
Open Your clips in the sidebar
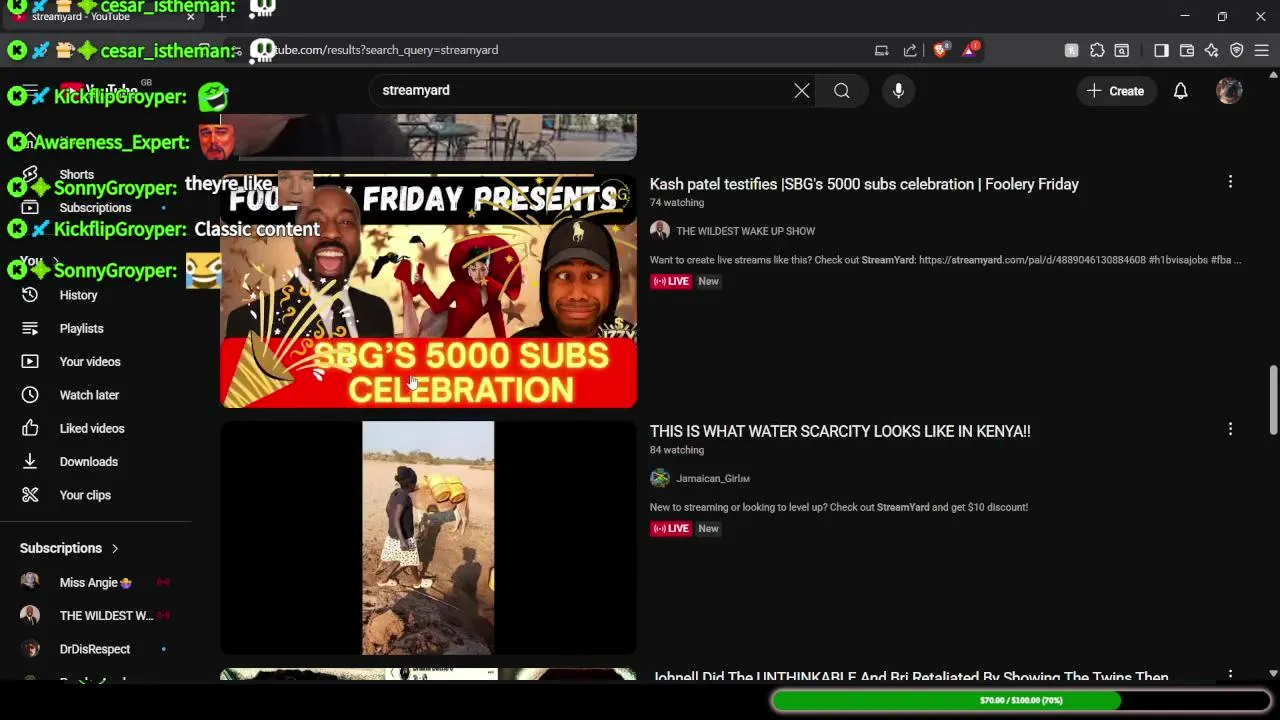pos(85,495)
